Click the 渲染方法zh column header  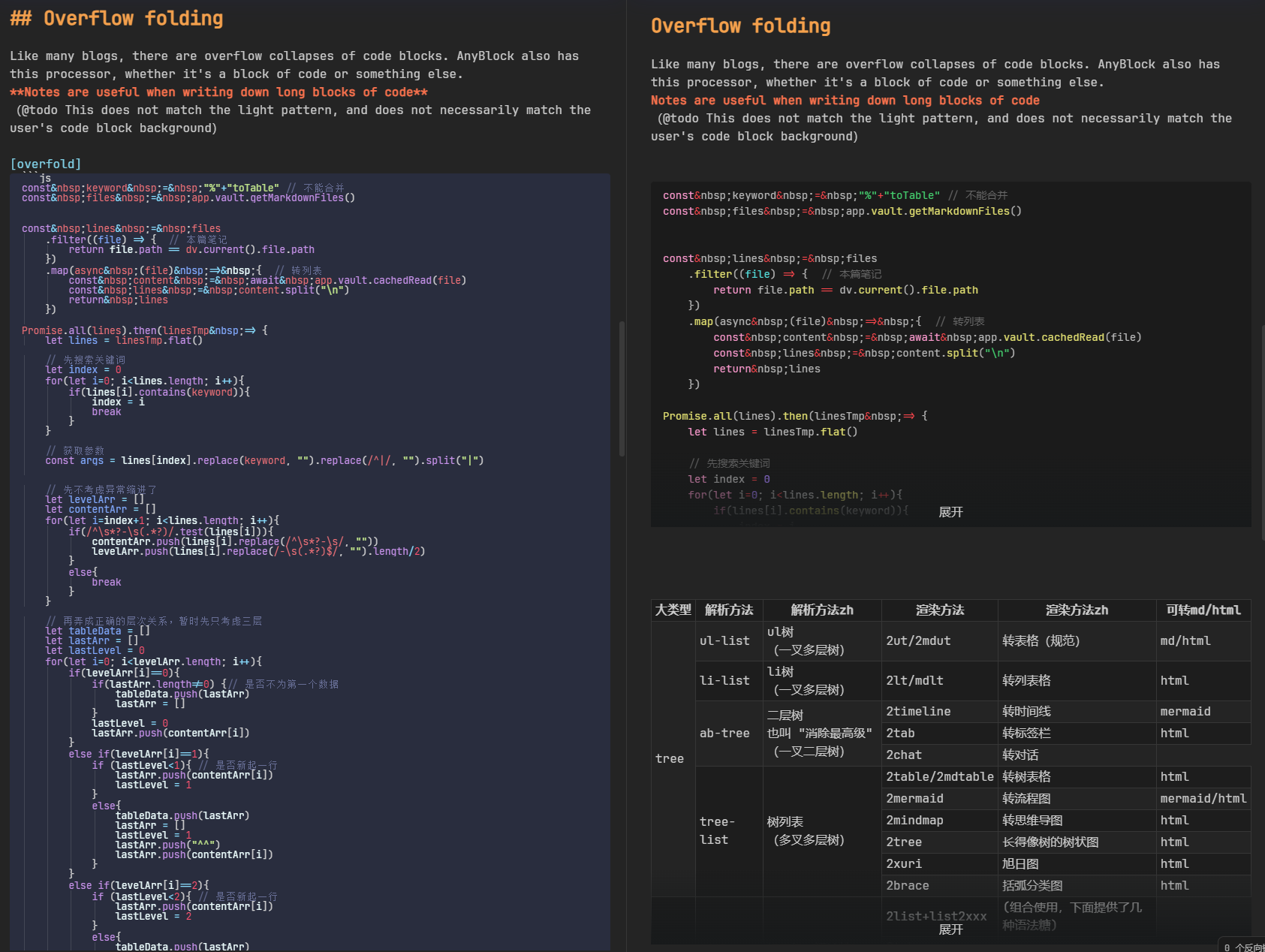click(1076, 610)
